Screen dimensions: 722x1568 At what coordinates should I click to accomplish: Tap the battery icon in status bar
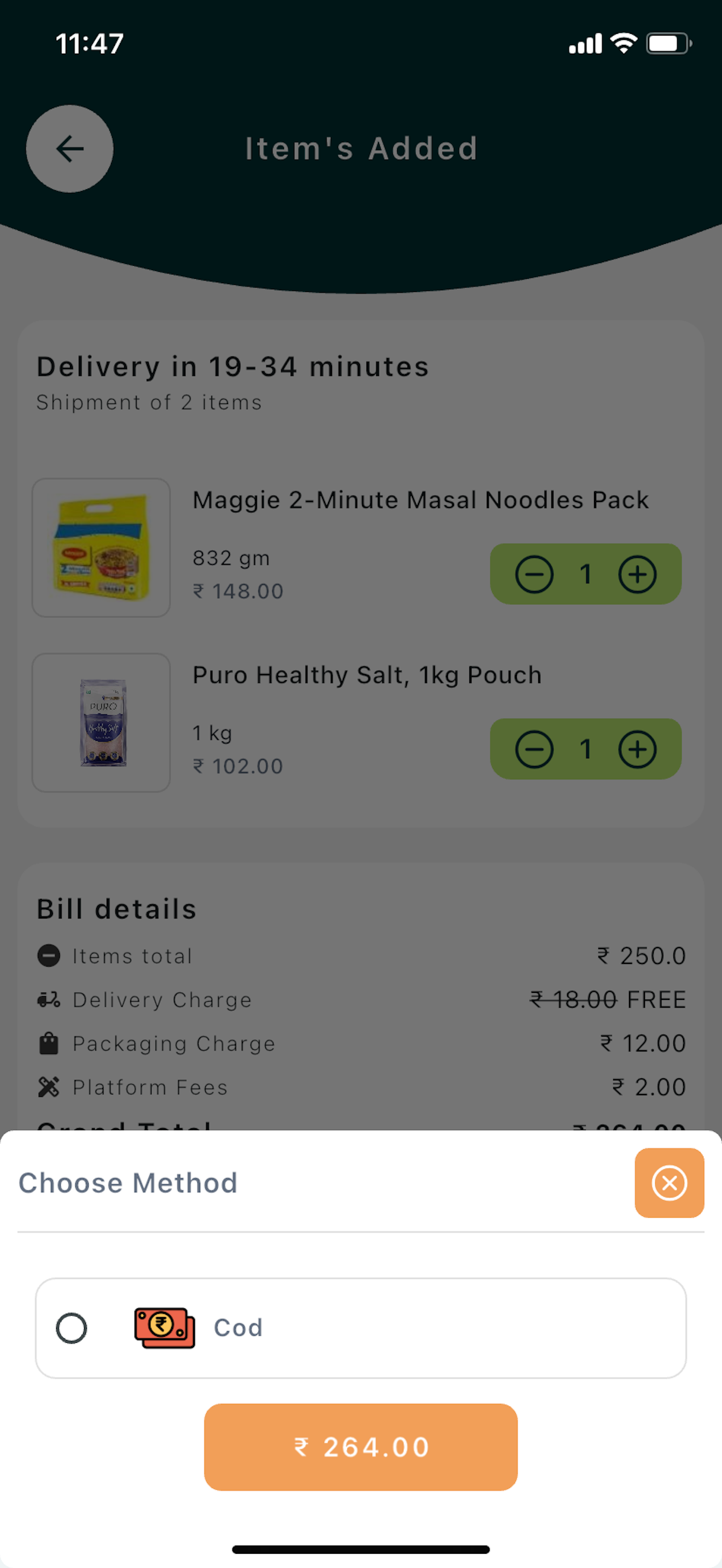[668, 44]
